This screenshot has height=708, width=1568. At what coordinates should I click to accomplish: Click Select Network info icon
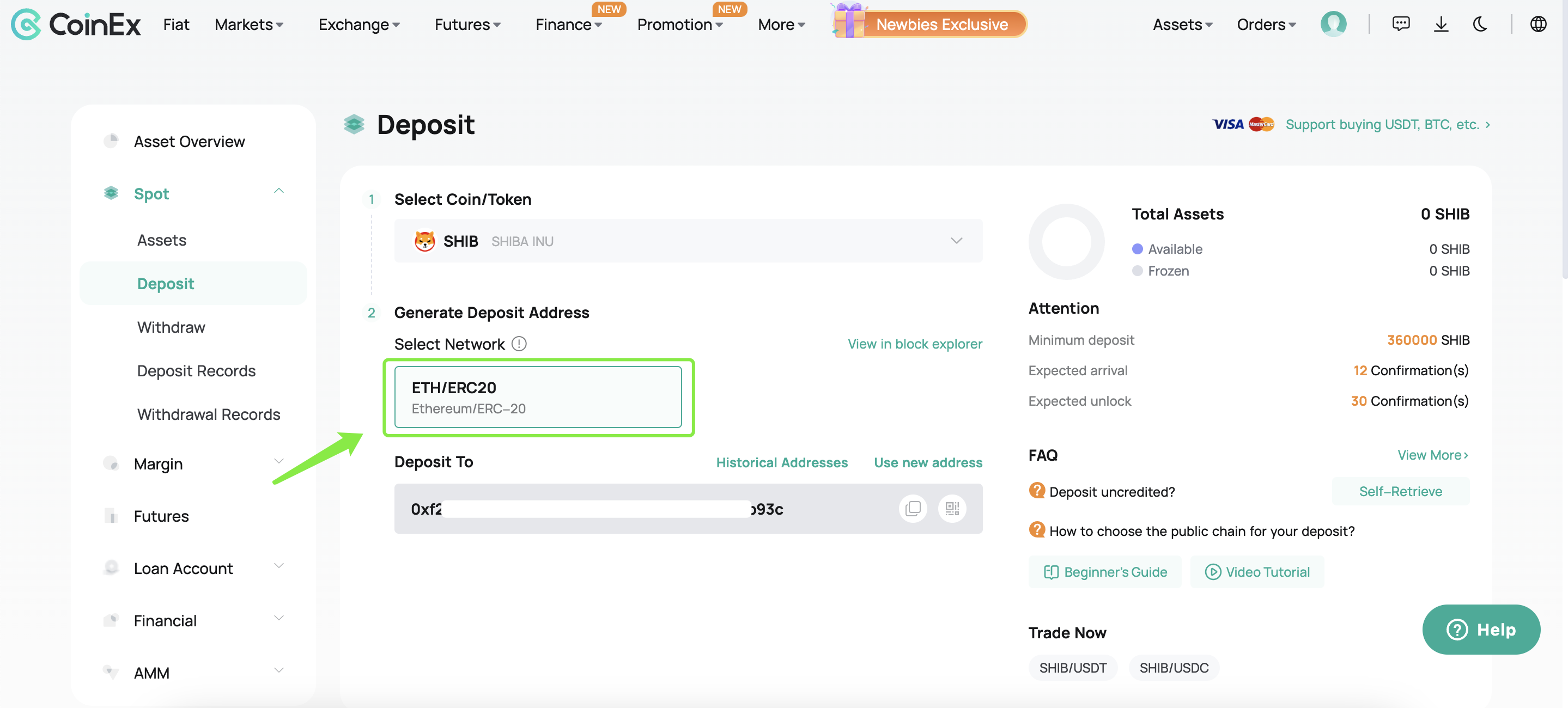coord(519,344)
